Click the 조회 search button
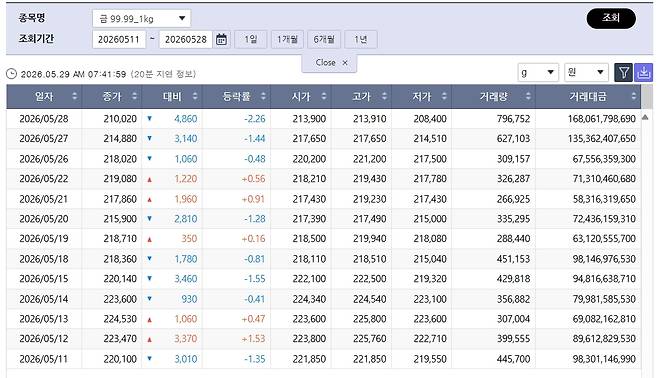The width and height of the screenshot is (658, 378). click(x=611, y=18)
